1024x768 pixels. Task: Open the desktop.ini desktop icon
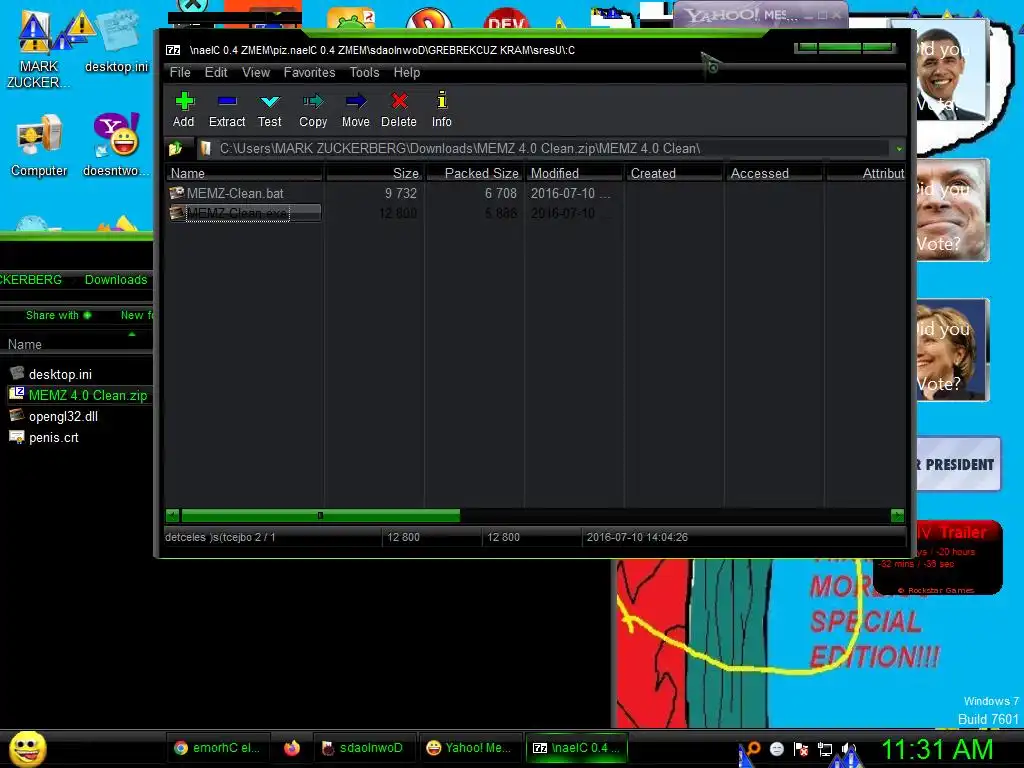[116, 40]
